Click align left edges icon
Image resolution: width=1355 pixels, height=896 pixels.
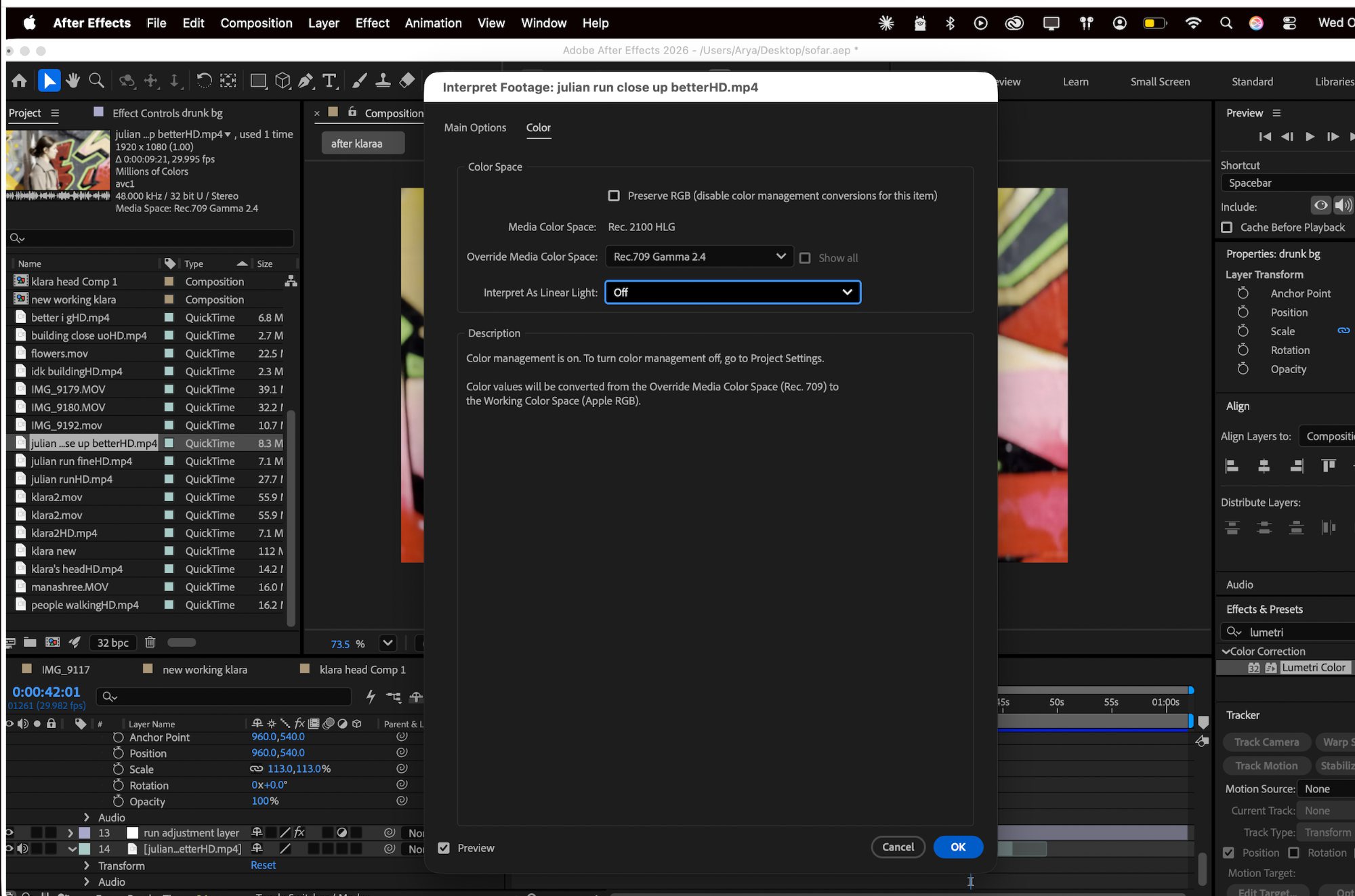tap(1232, 466)
